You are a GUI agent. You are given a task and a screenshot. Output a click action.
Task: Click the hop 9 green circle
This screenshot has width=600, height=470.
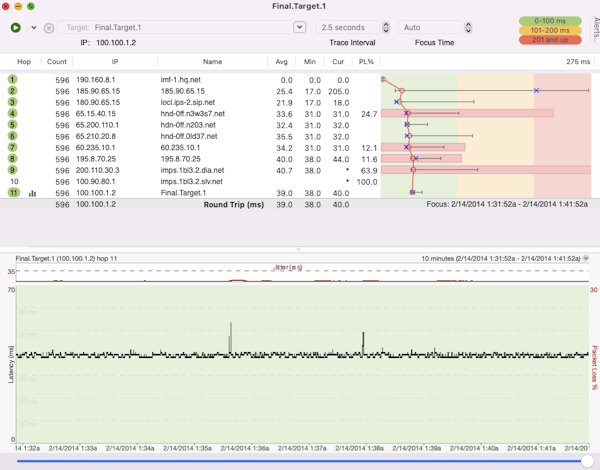(x=13, y=170)
